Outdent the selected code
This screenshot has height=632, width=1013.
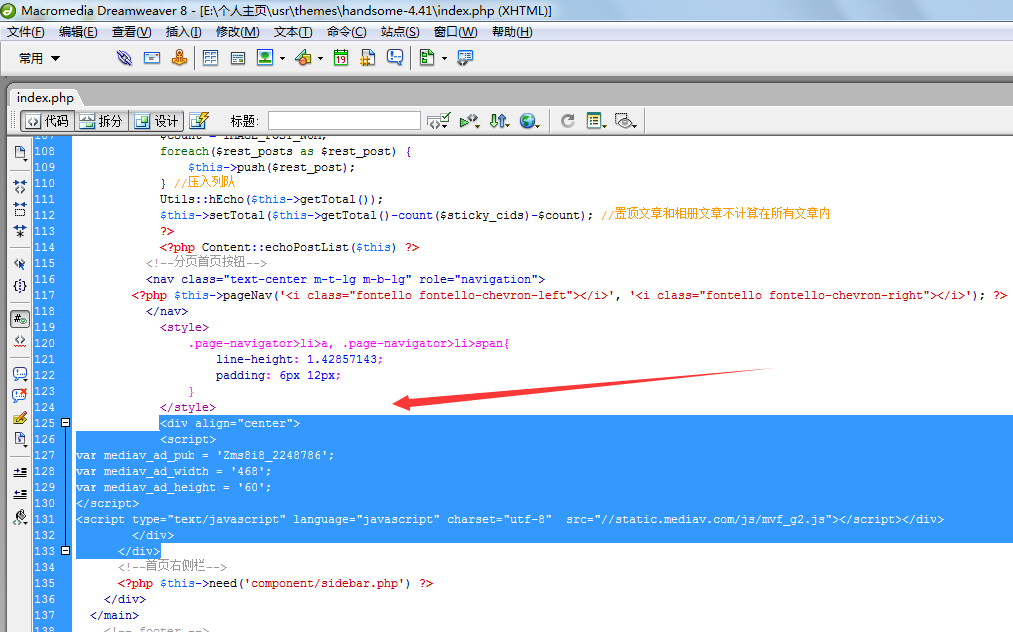[20, 494]
